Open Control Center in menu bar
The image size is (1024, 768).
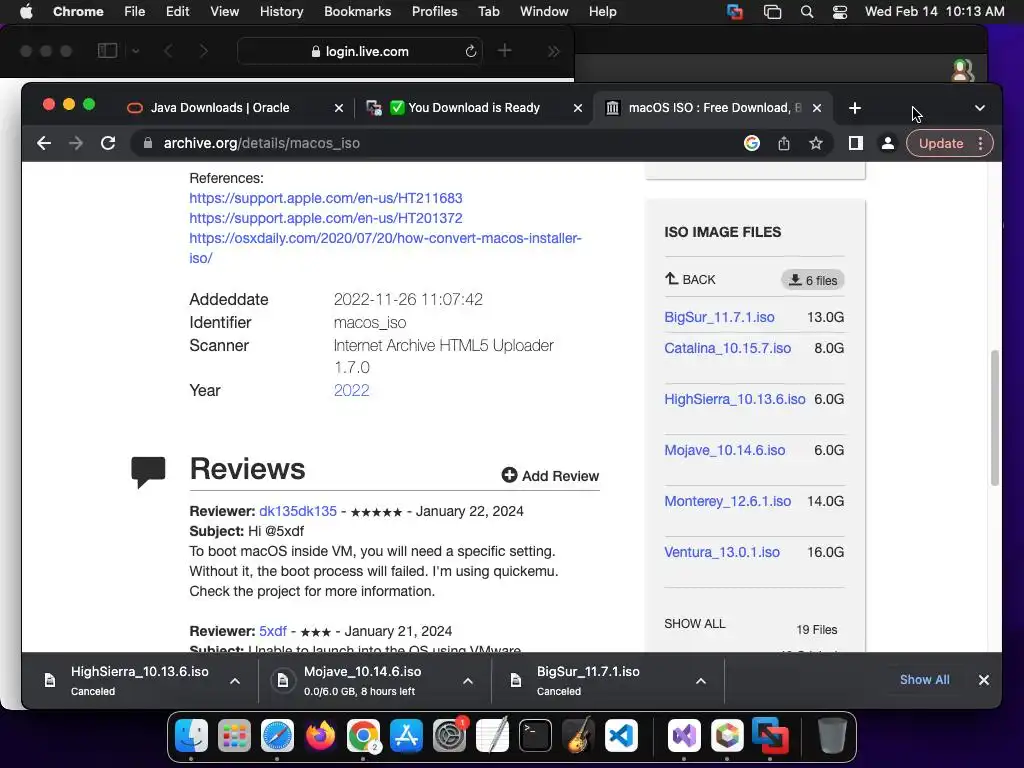pyautogui.click(x=840, y=12)
